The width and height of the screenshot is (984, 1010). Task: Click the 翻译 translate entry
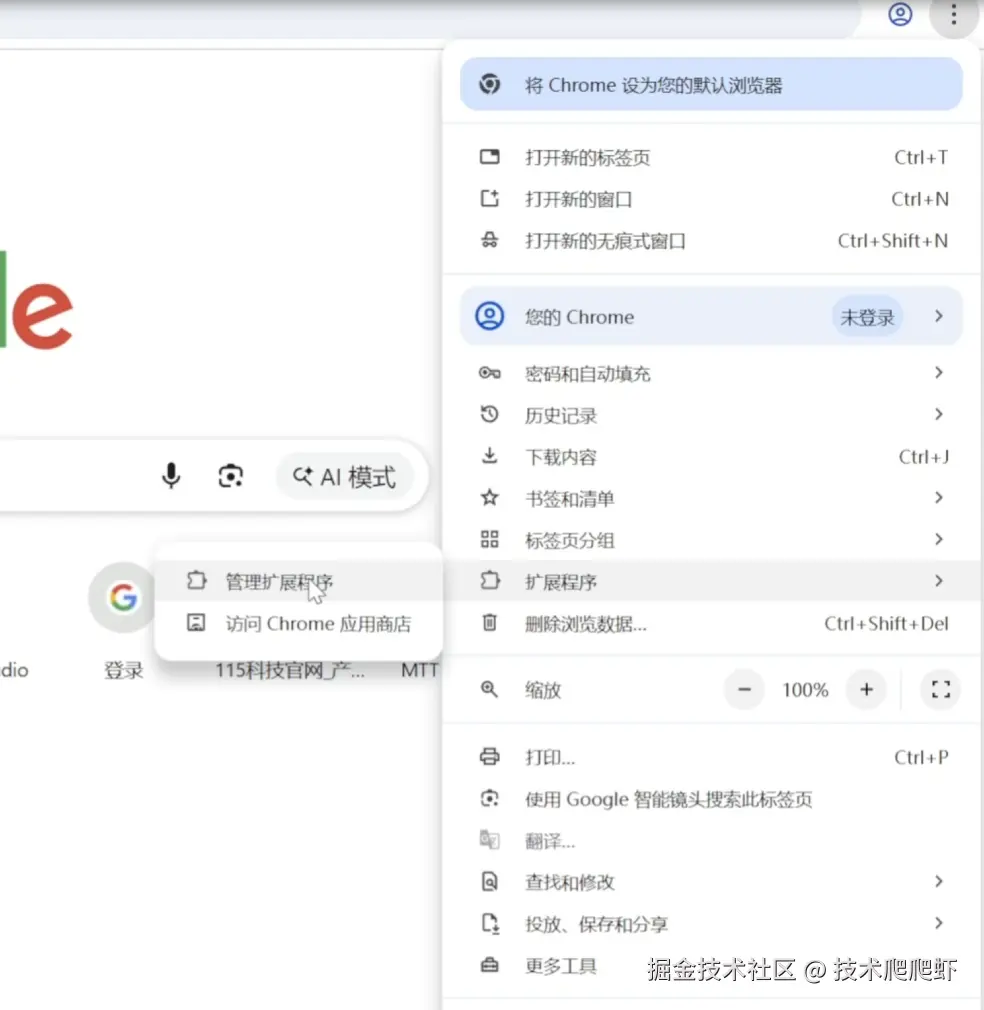click(x=711, y=841)
